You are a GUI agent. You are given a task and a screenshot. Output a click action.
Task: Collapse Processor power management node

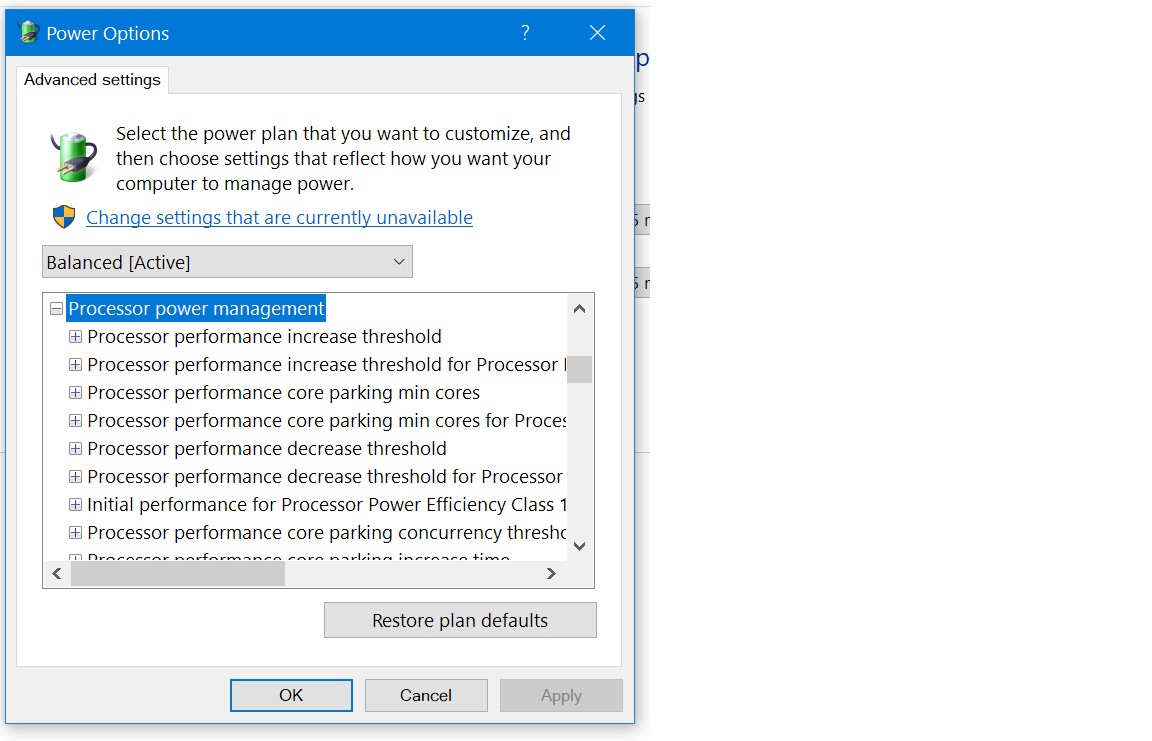[56, 308]
